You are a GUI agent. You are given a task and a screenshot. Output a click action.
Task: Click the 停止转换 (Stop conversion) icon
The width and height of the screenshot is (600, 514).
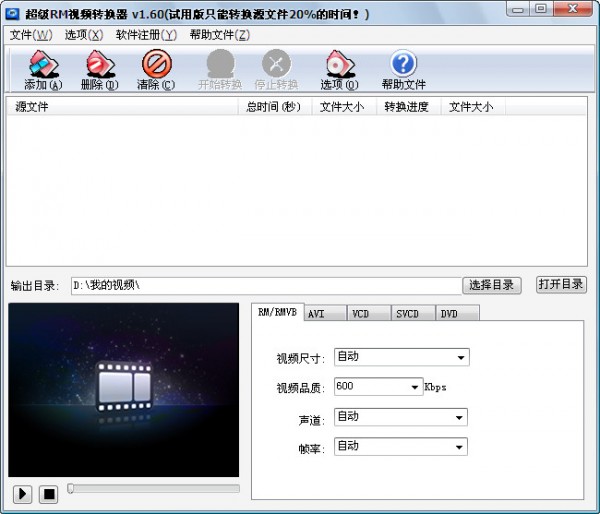[x=276, y=65]
